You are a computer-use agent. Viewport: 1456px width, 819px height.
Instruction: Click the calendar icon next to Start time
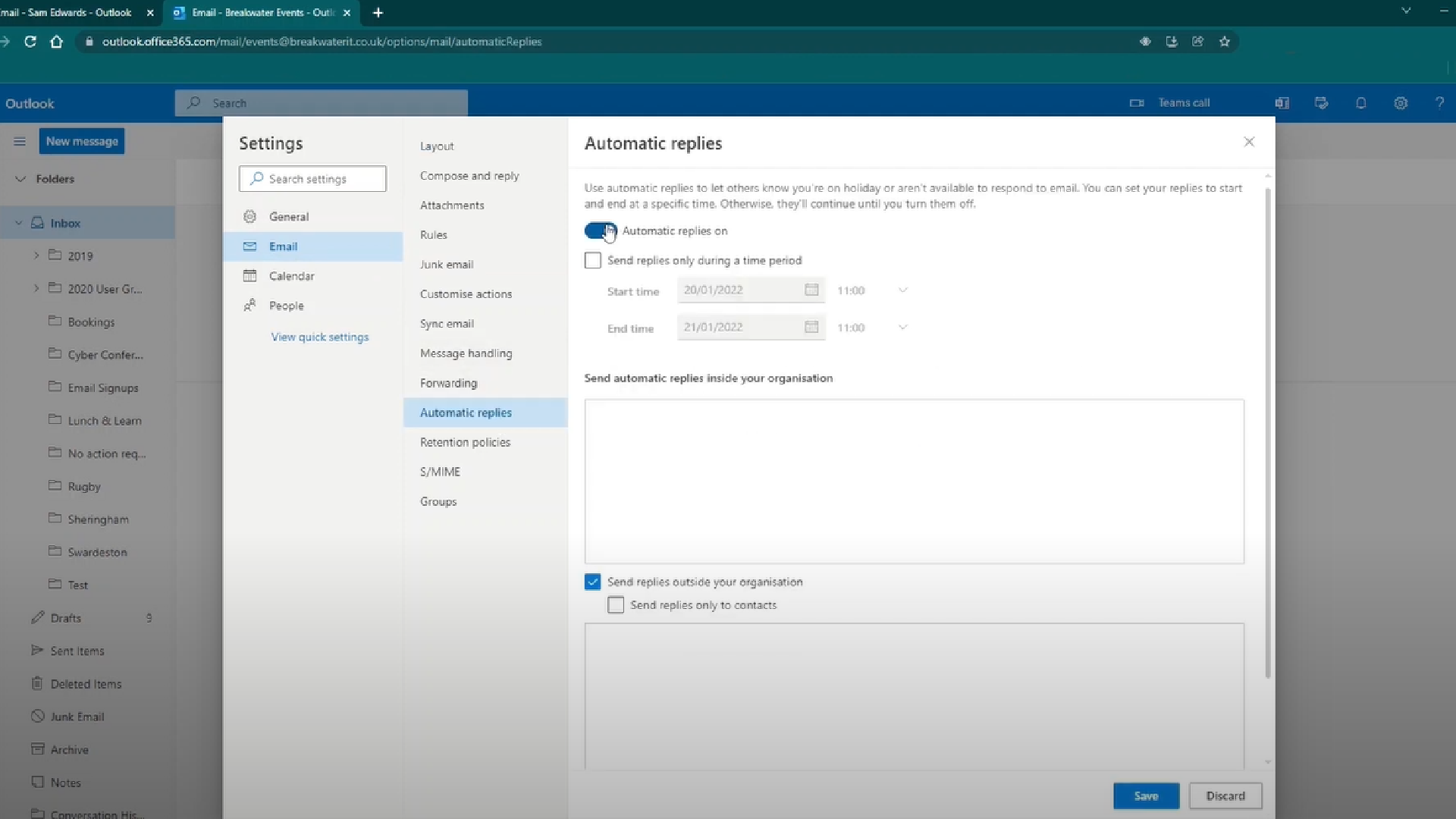pos(810,289)
